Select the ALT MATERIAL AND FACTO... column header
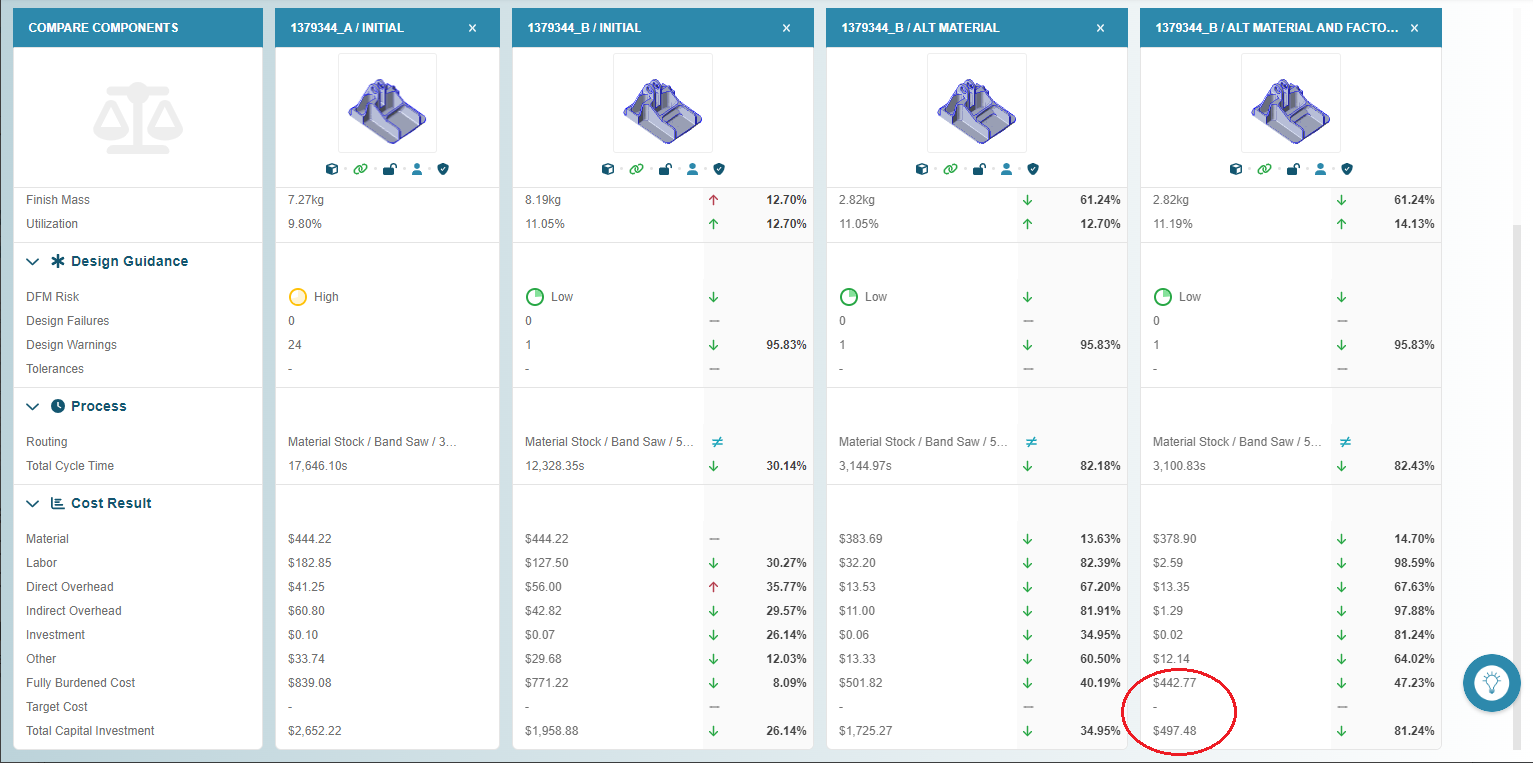The height and width of the screenshot is (763, 1533). click(1276, 28)
